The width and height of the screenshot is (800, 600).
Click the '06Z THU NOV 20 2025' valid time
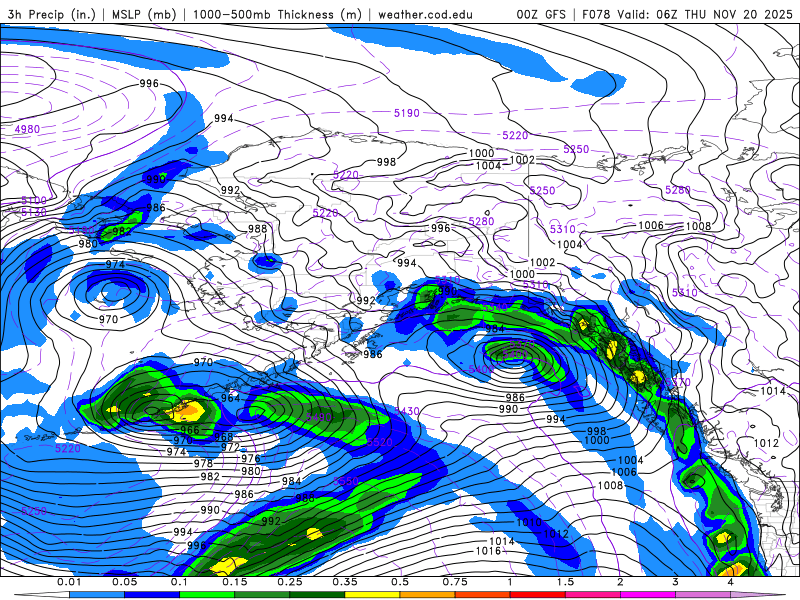click(724, 14)
